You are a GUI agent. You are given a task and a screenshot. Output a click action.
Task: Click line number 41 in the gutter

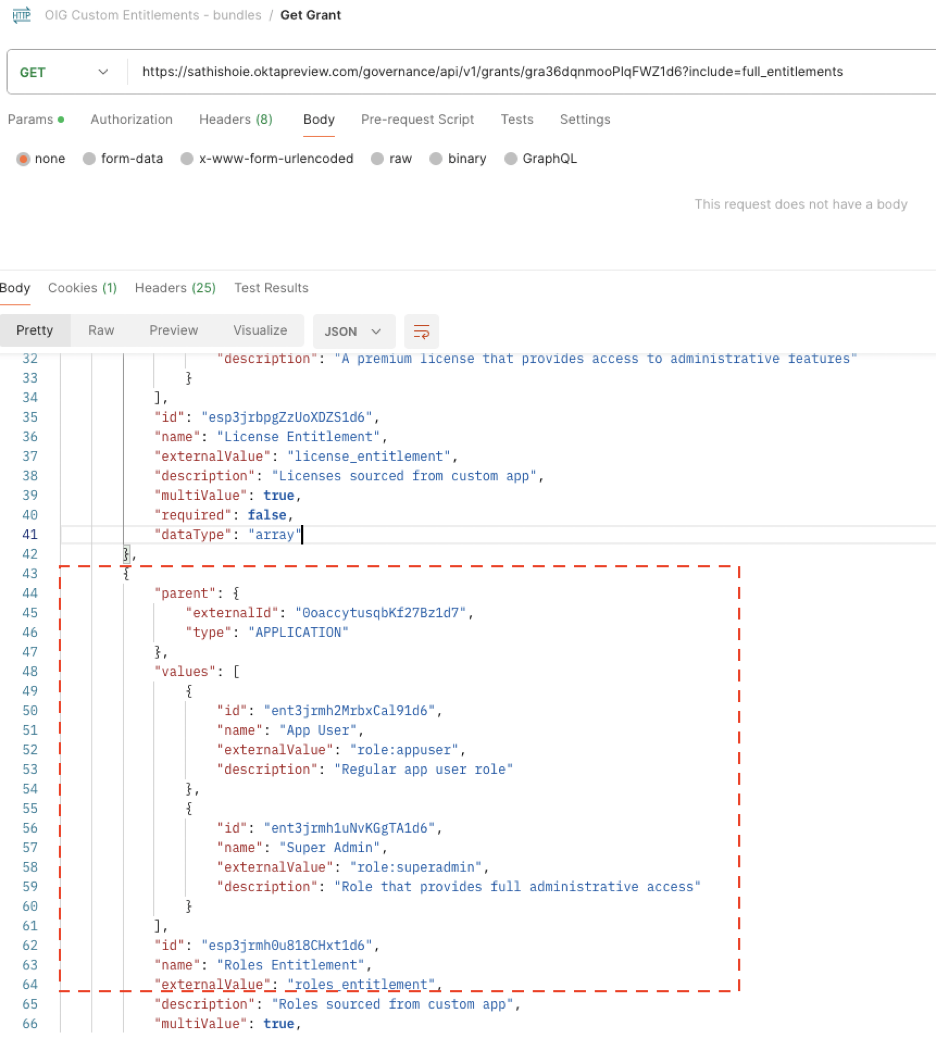pyautogui.click(x=30, y=535)
